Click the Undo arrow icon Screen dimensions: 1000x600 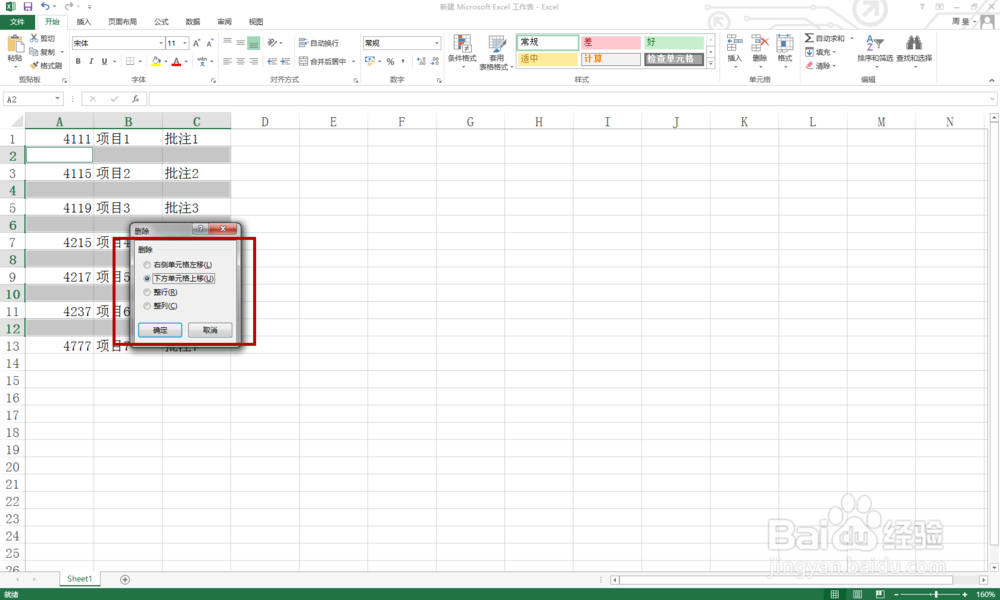point(45,6)
